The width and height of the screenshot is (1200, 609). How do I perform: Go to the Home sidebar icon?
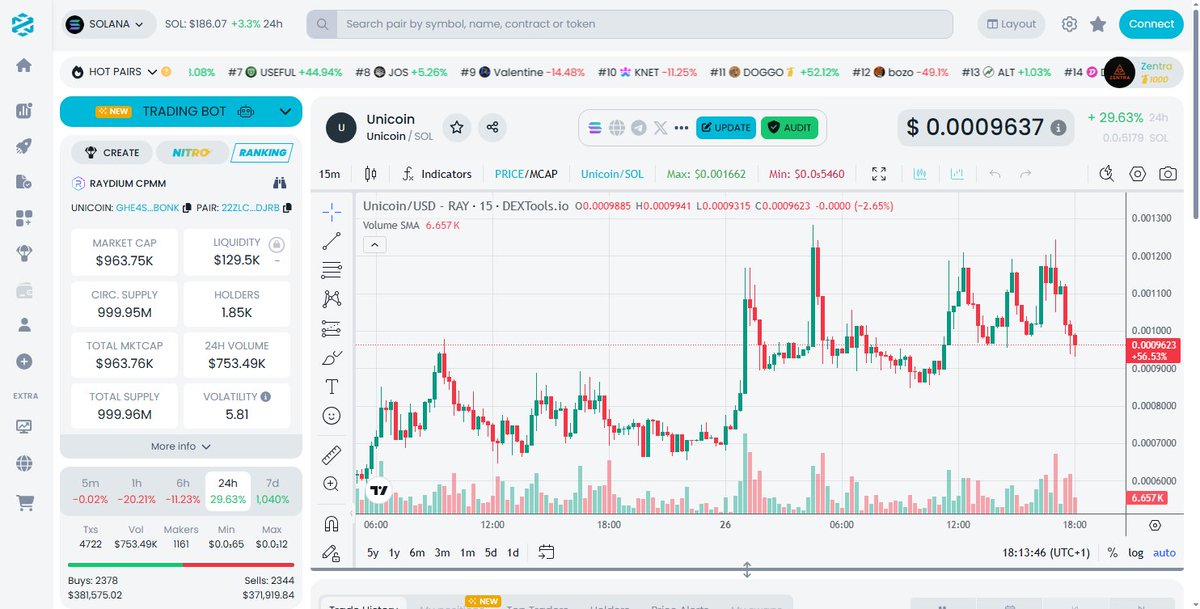pyautogui.click(x=24, y=65)
